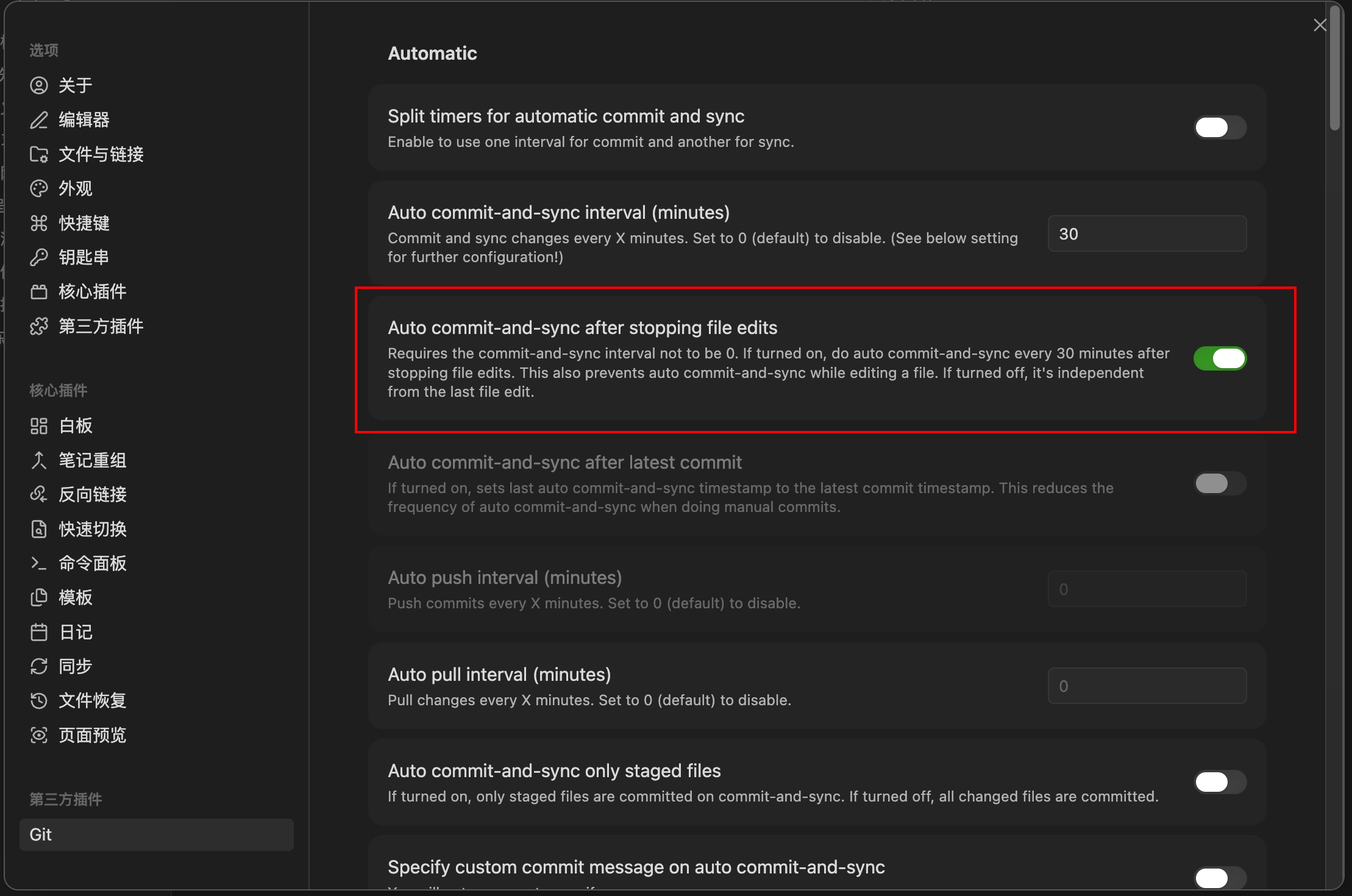Click the 外观 palette icon

click(x=39, y=189)
